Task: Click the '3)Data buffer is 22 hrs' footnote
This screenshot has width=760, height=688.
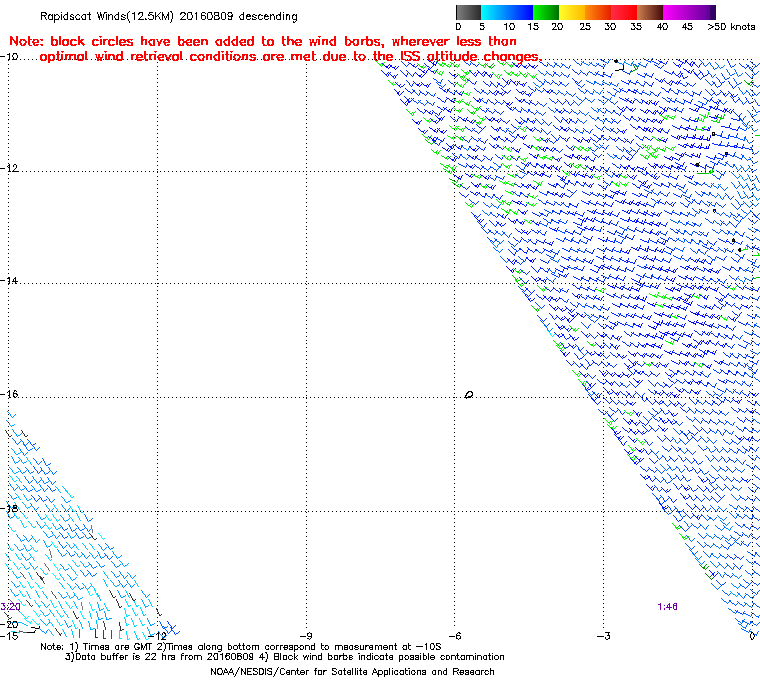Action: (285, 657)
